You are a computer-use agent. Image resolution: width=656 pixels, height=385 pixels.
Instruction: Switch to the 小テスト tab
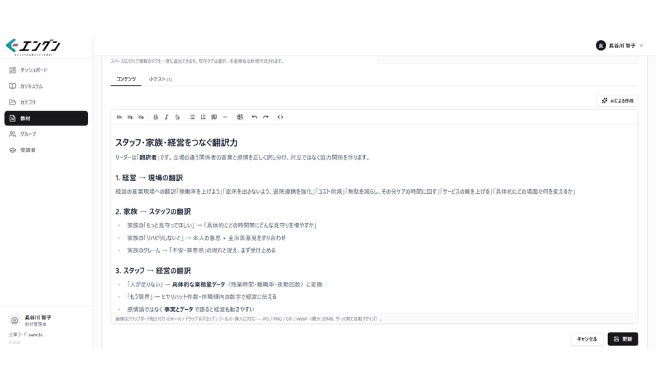(x=160, y=79)
